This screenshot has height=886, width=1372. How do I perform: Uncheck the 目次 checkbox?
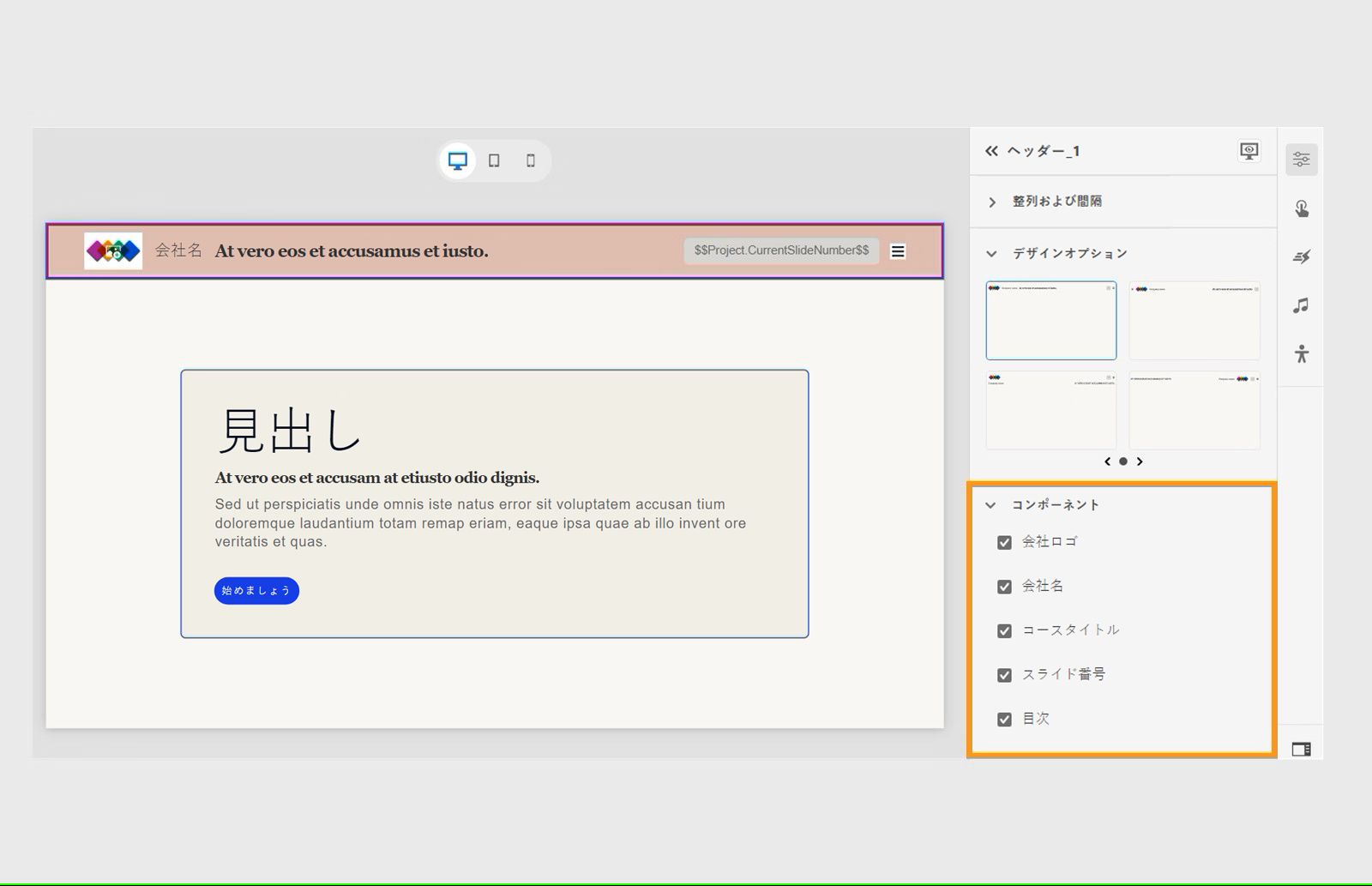tap(1004, 720)
